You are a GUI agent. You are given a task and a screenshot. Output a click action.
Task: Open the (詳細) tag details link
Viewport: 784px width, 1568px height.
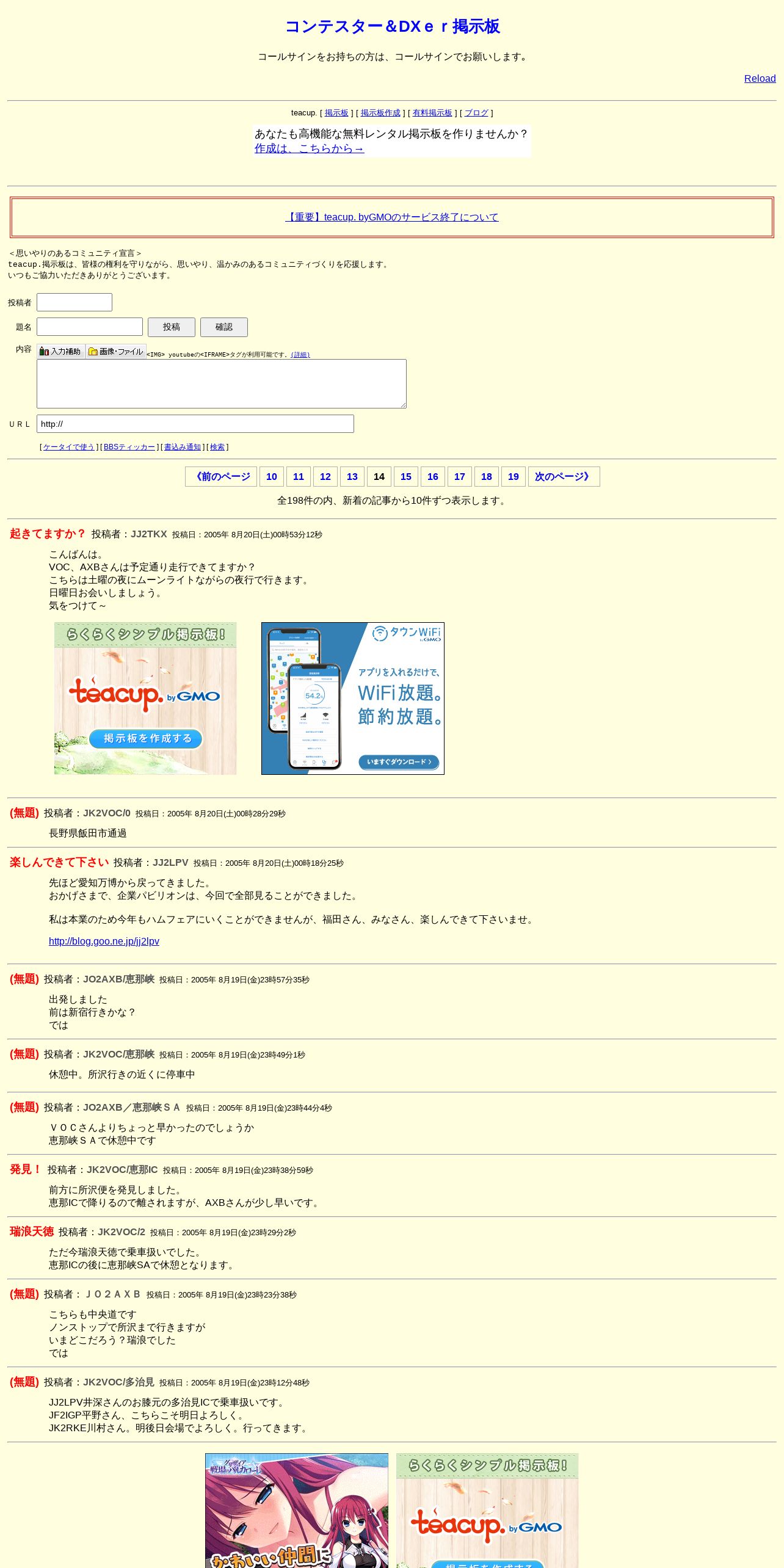coord(300,355)
